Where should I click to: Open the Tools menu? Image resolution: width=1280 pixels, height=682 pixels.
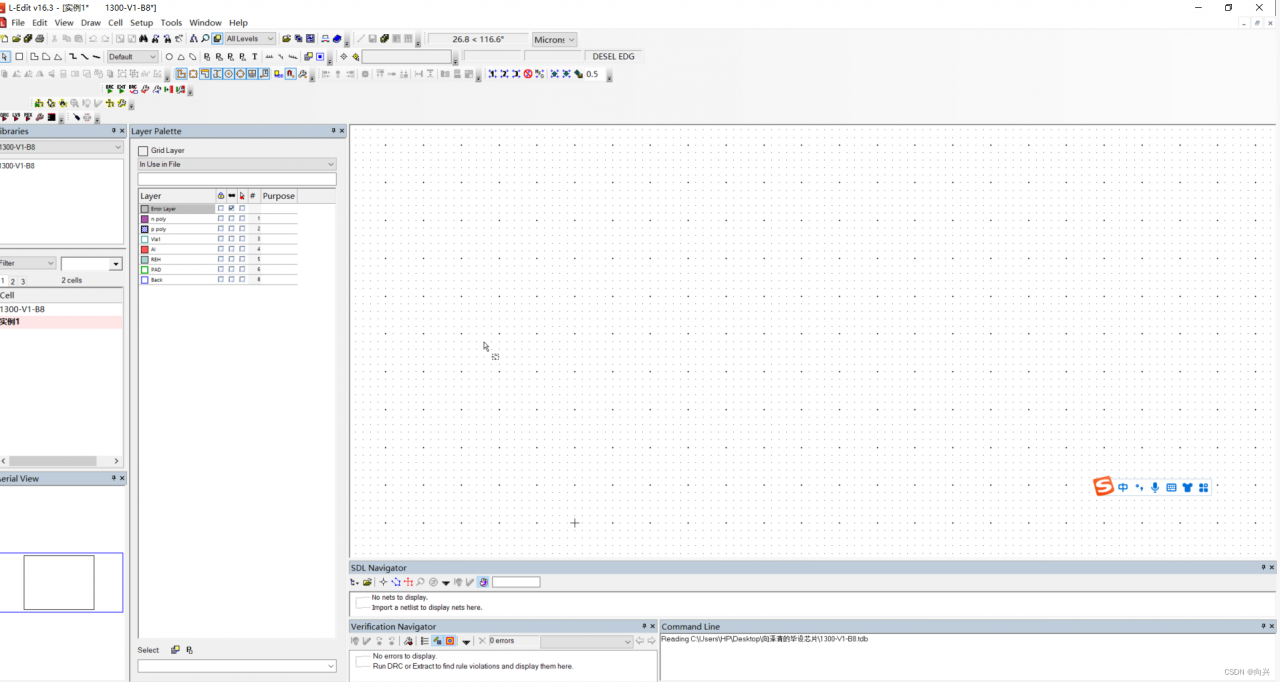(x=172, y=22)
